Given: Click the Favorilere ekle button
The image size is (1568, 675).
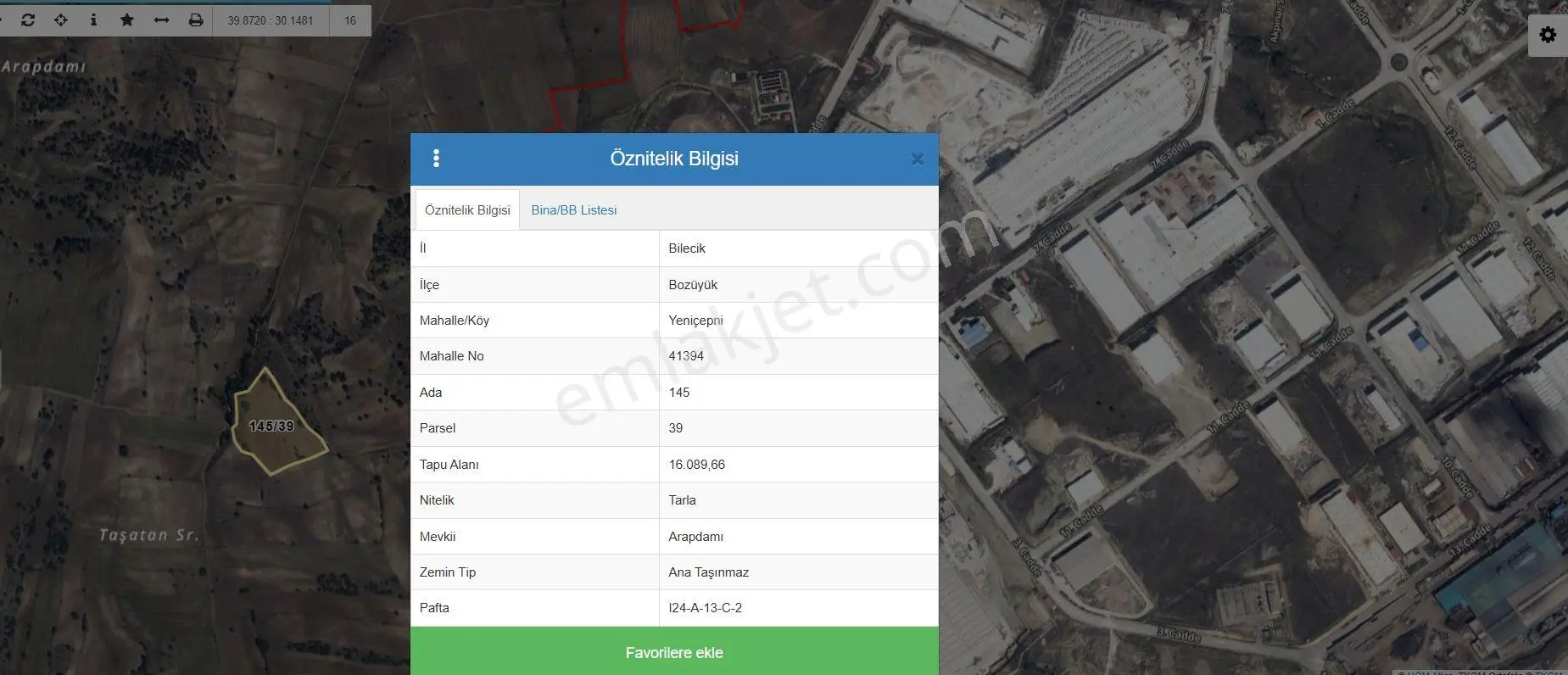Looking at the screenshot, I should point(674,652).
